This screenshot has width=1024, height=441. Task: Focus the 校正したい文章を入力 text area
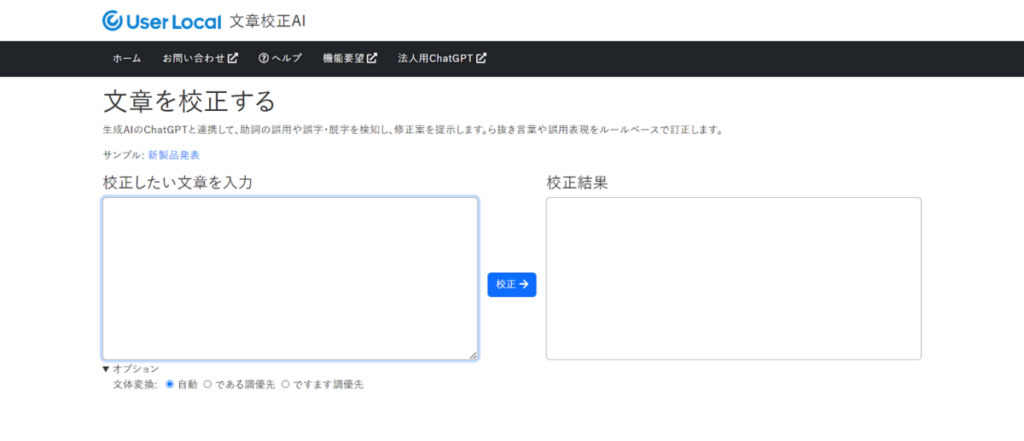pyautogui.click(x=290, y=278)
